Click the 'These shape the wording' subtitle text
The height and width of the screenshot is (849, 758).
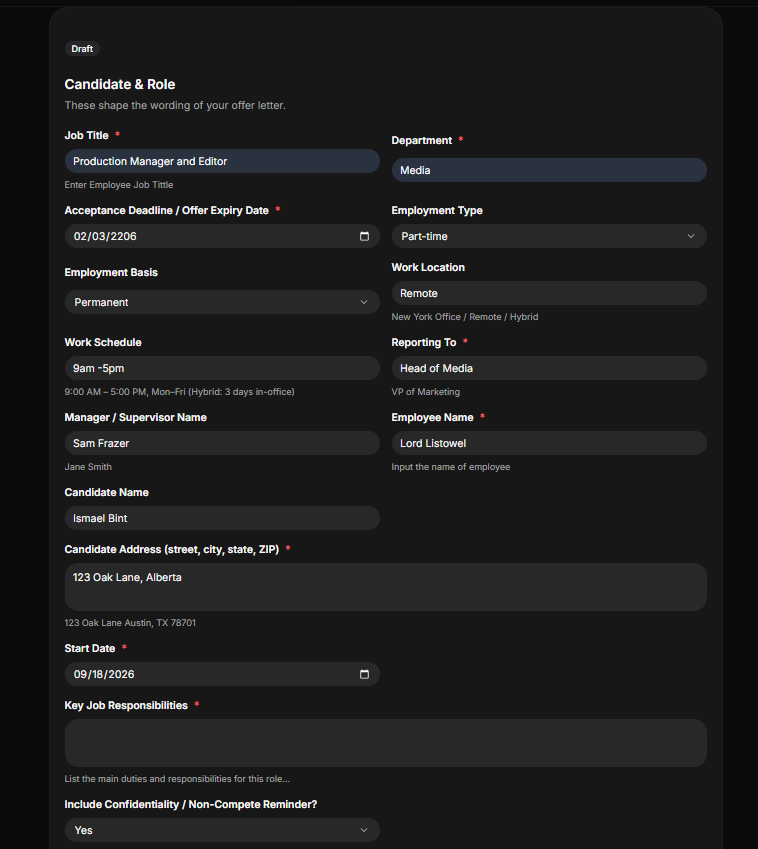(x=175, y=106)
